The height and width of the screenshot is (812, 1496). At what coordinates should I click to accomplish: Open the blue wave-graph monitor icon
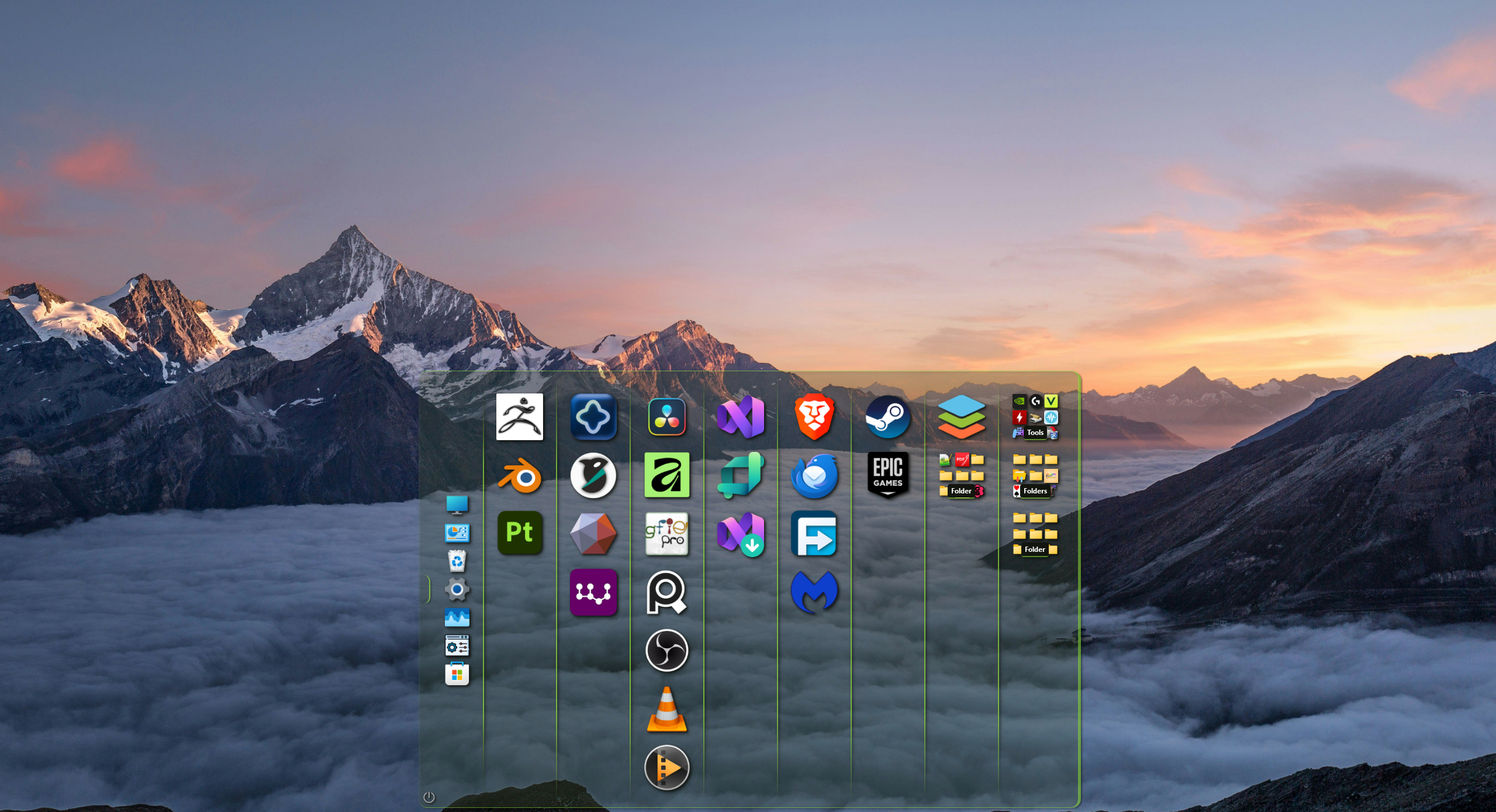click(x=457, y=617)
